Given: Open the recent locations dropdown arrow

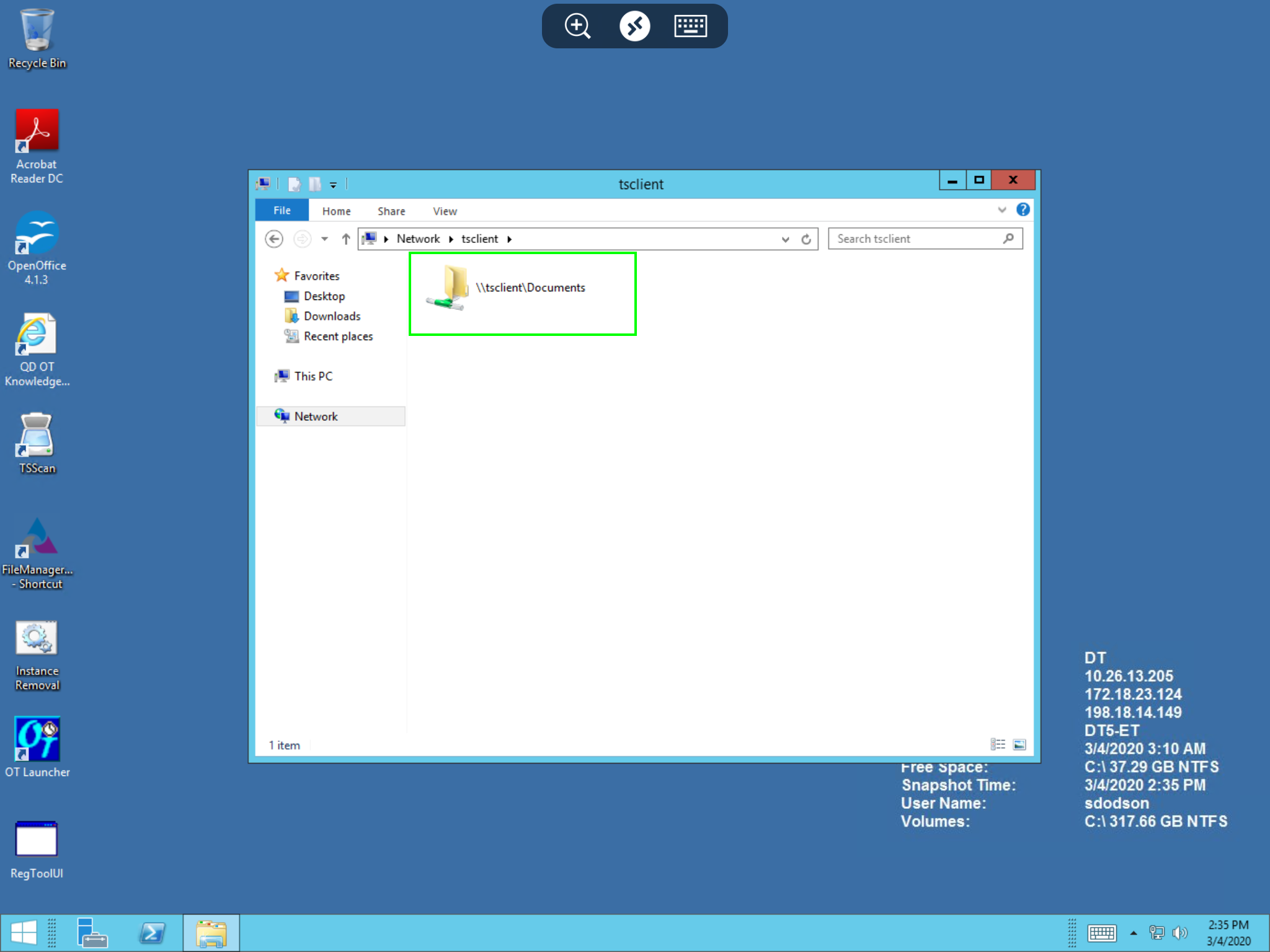Looking at the screenshot, I should (x=324, y=239).
